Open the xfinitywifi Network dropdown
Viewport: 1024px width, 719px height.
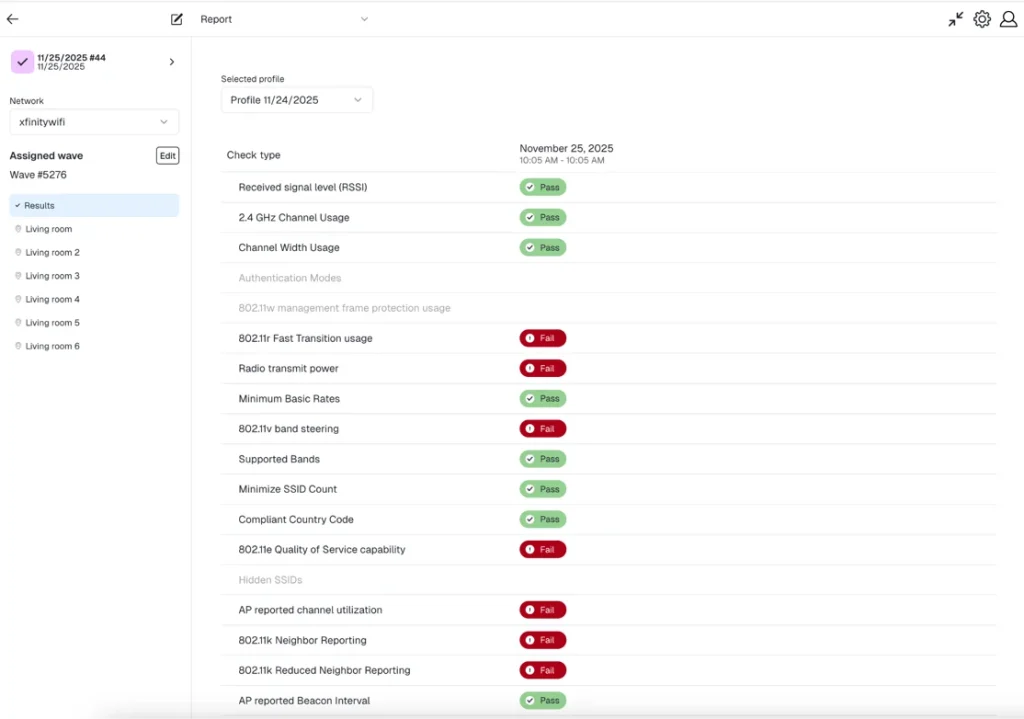[x=94, y=122]
